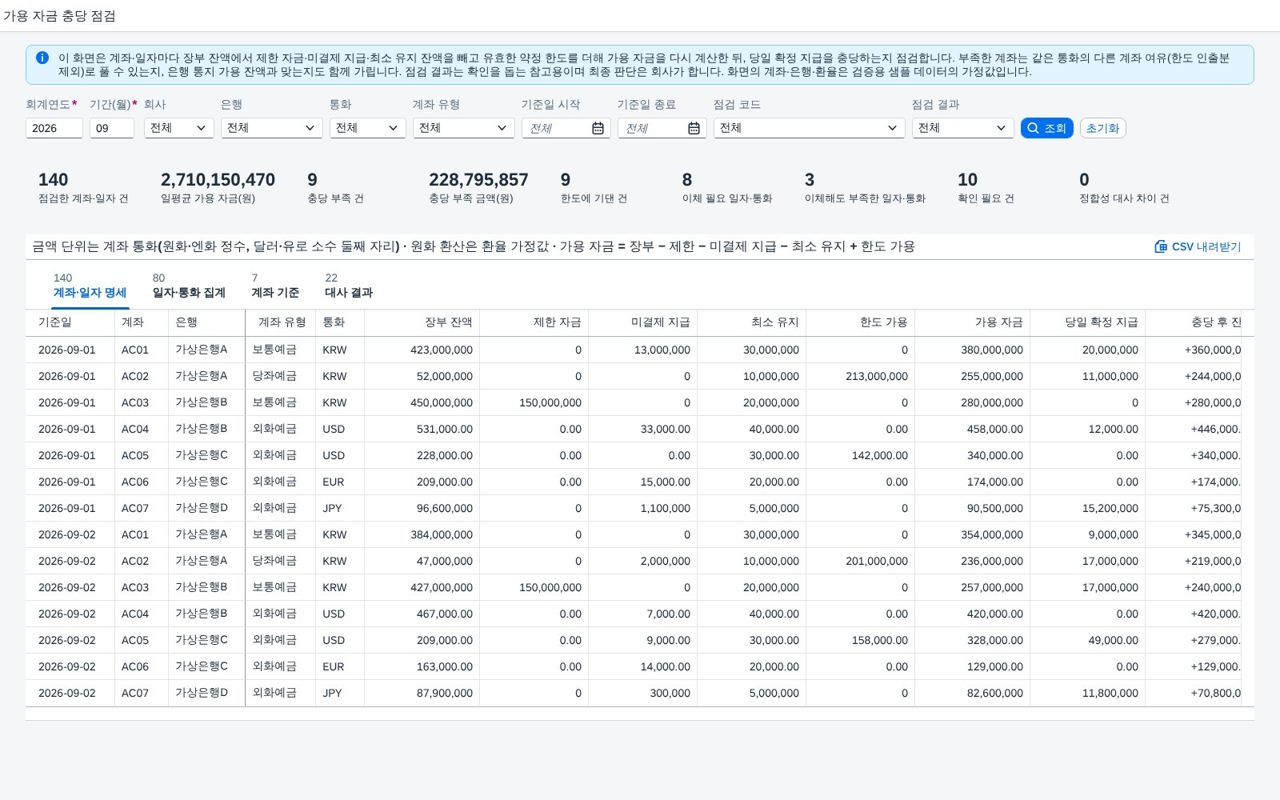1280x800 pixels.
Task: Click the 한도 가용 column header
Action: pos(861,323)
